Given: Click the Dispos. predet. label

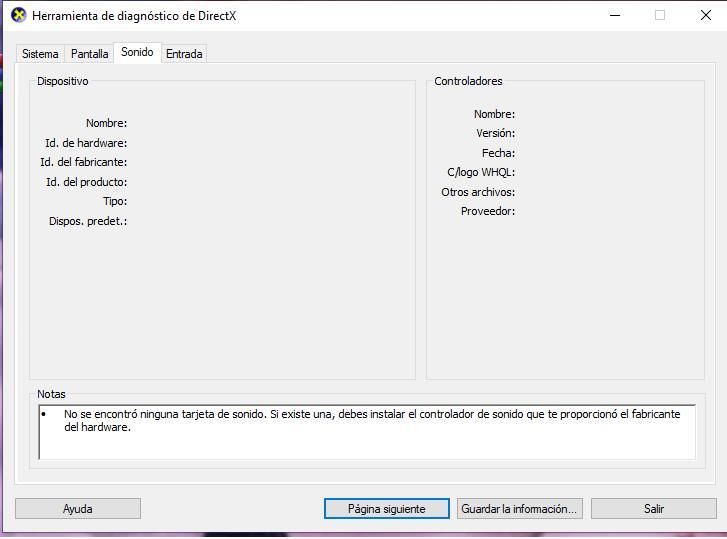Looking at the screenshot, I should [88, 221].
